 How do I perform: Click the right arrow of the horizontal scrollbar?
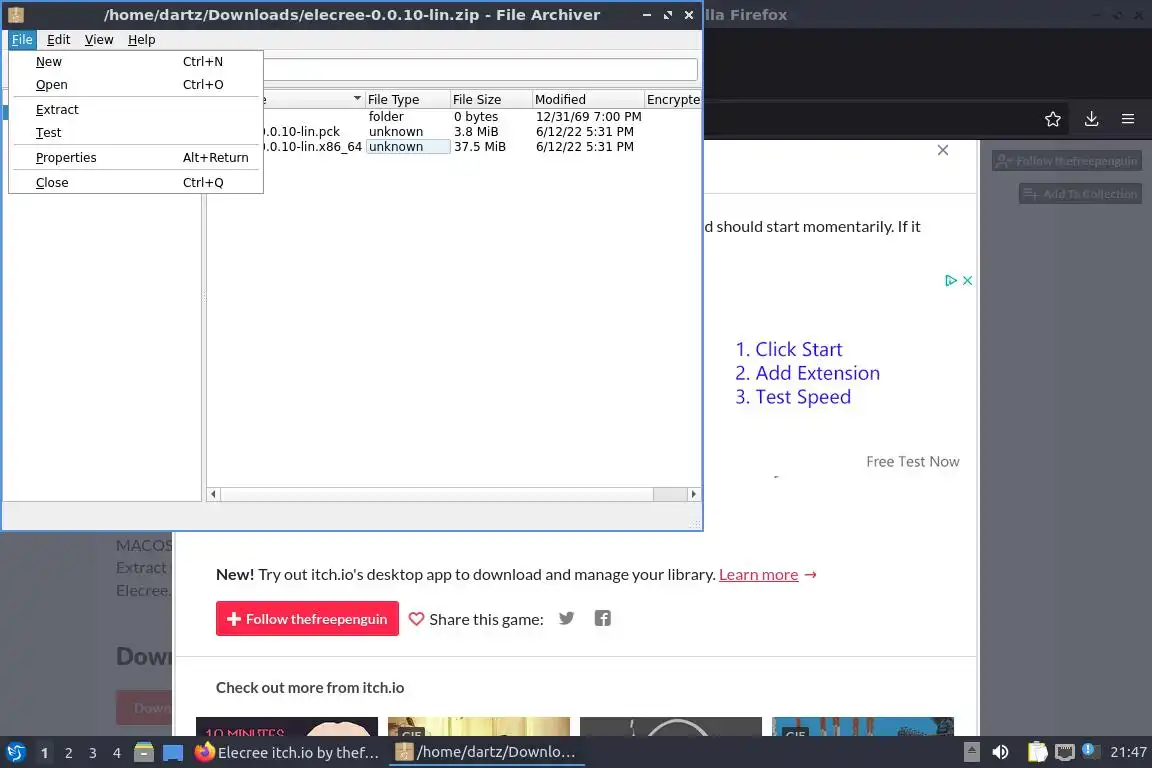tap(693, 494)
